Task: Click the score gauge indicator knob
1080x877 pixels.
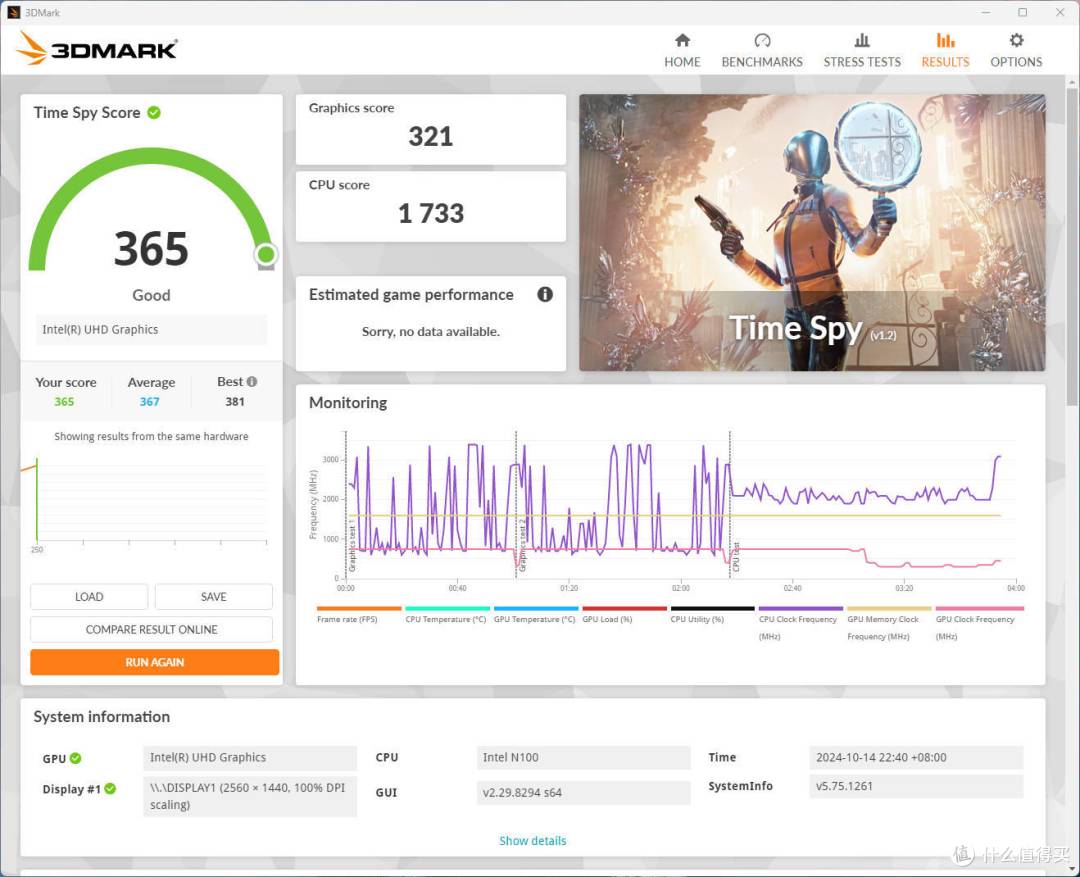Action: pyautogui.click(x=266, y=255)
